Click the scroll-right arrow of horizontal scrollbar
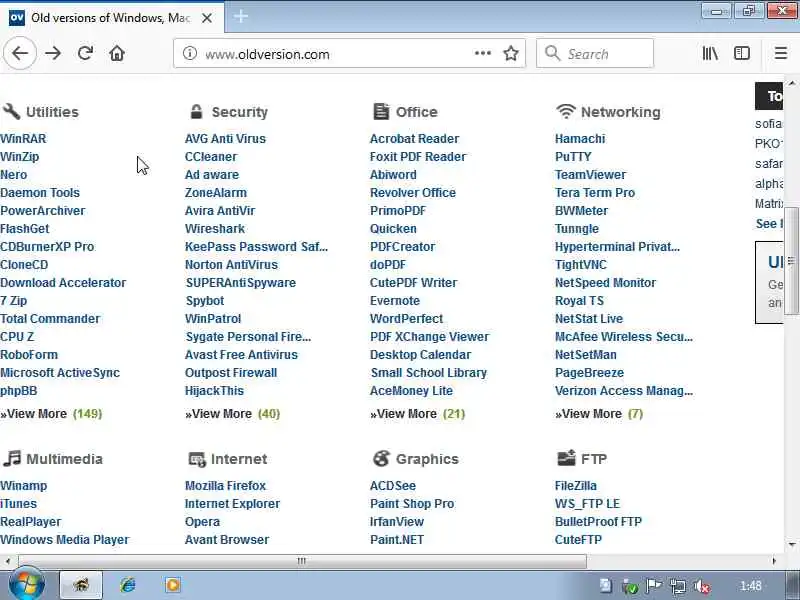Viewport: 800px width, 600px height. point(774,561)
